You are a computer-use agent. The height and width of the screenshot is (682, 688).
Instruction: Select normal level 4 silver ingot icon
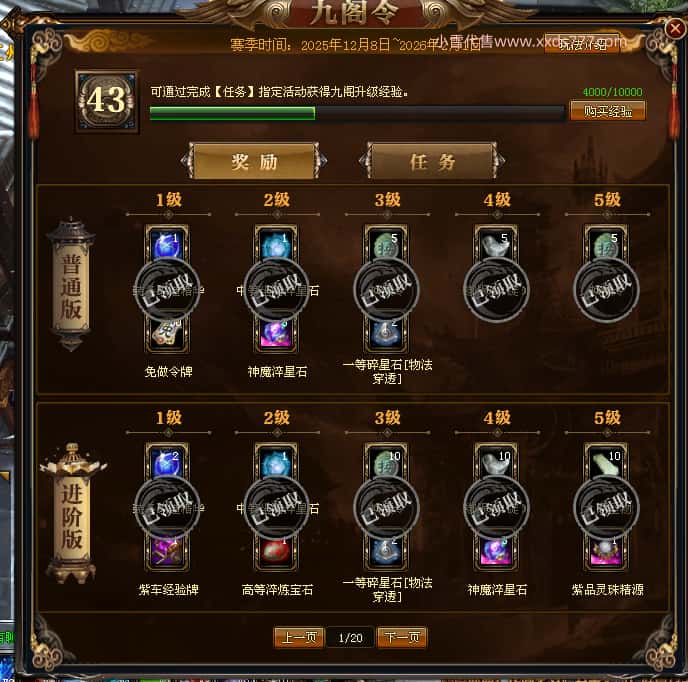point(496,245)
